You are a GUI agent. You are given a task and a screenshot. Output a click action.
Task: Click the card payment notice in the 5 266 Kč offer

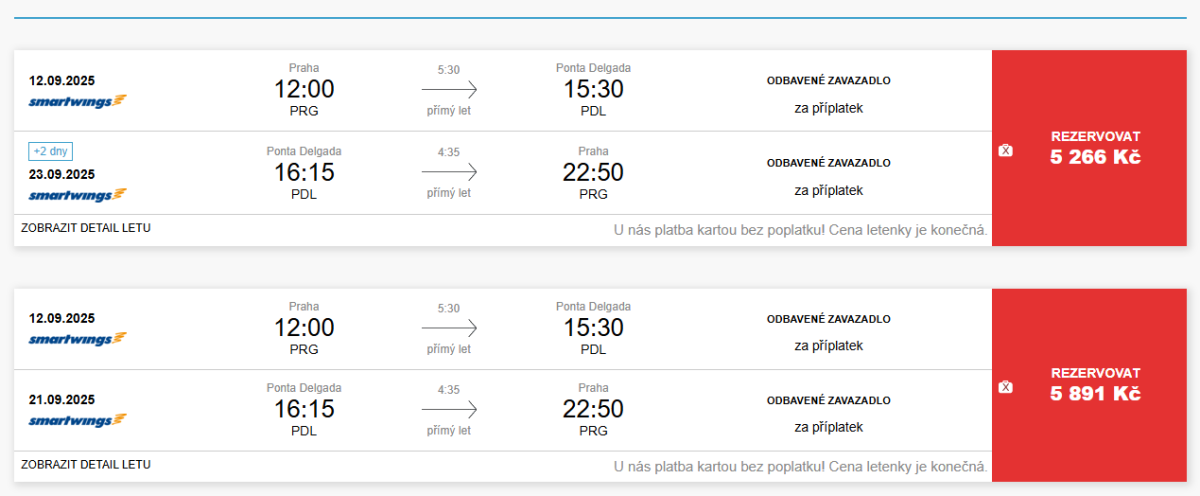(800, 230)
